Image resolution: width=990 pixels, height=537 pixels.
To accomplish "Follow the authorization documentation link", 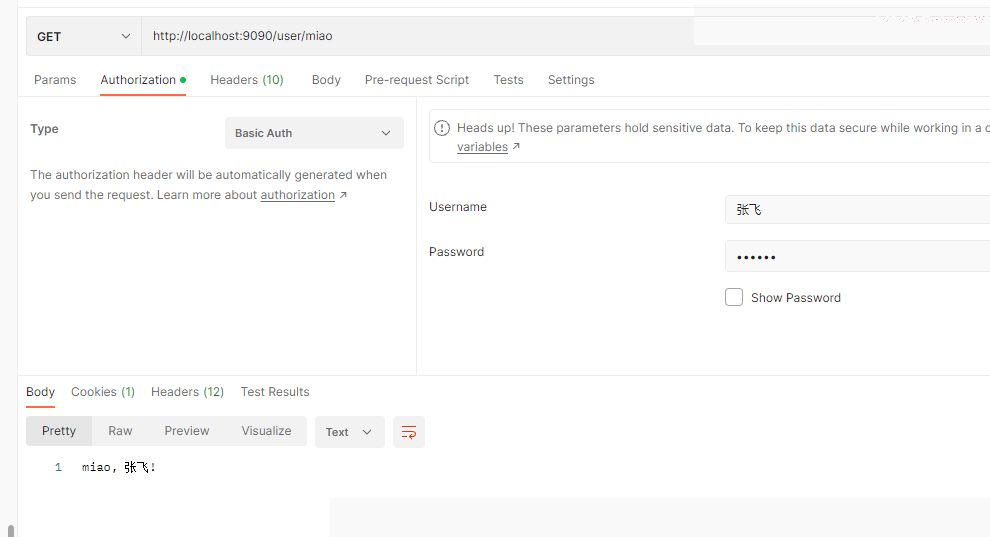I will (x=297, y=195).
